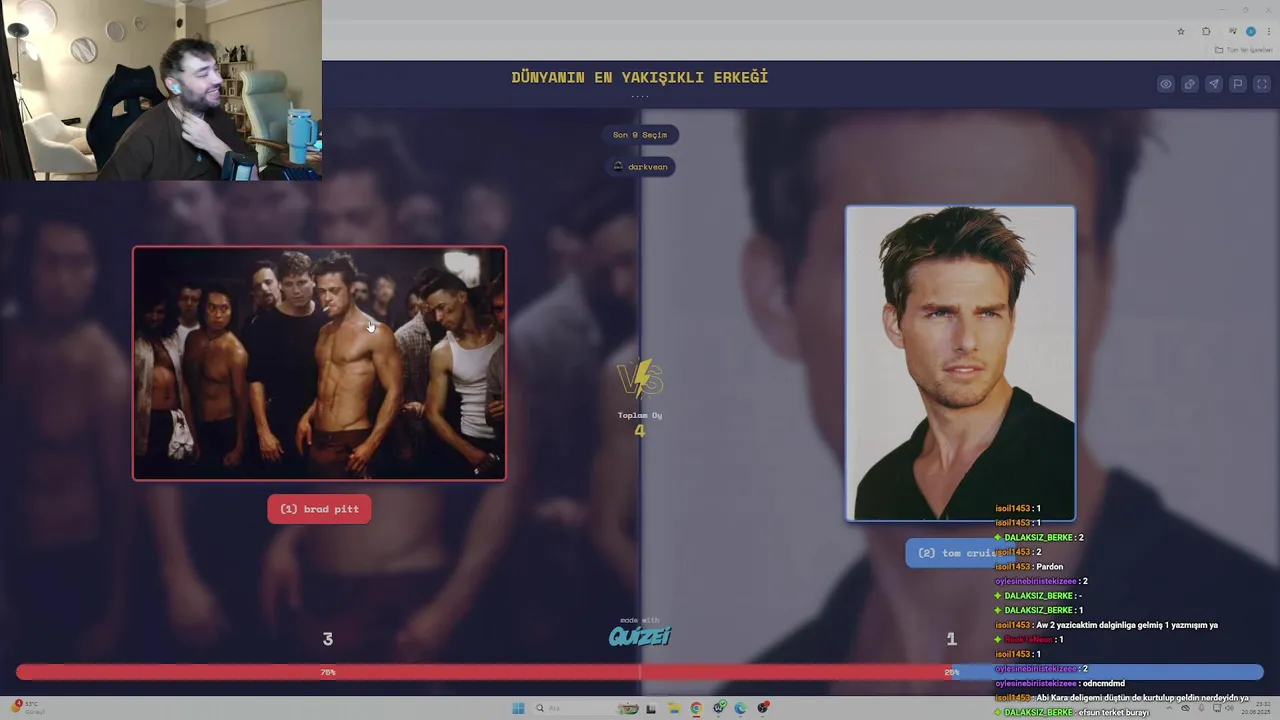Open the weather widget in taskbar
This screenshot has width=1280, height=720.
point(28,707)
